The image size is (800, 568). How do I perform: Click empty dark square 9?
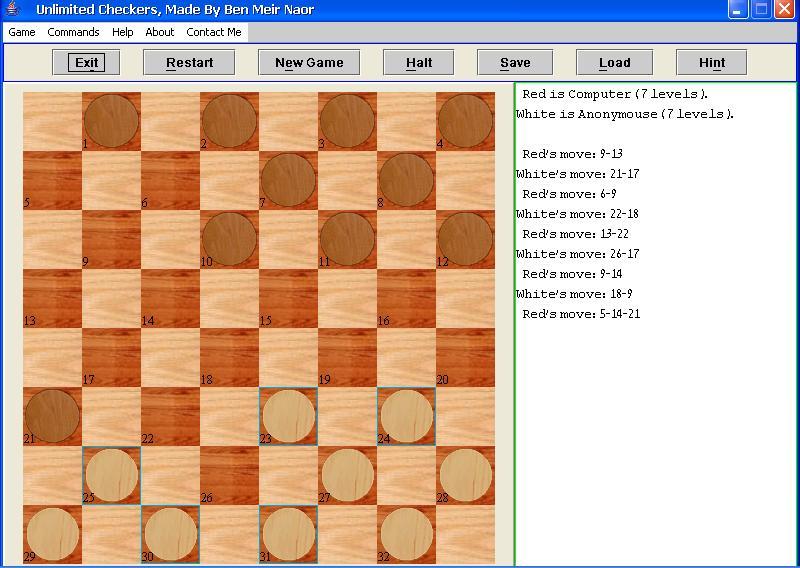click(x=111, y=239)
